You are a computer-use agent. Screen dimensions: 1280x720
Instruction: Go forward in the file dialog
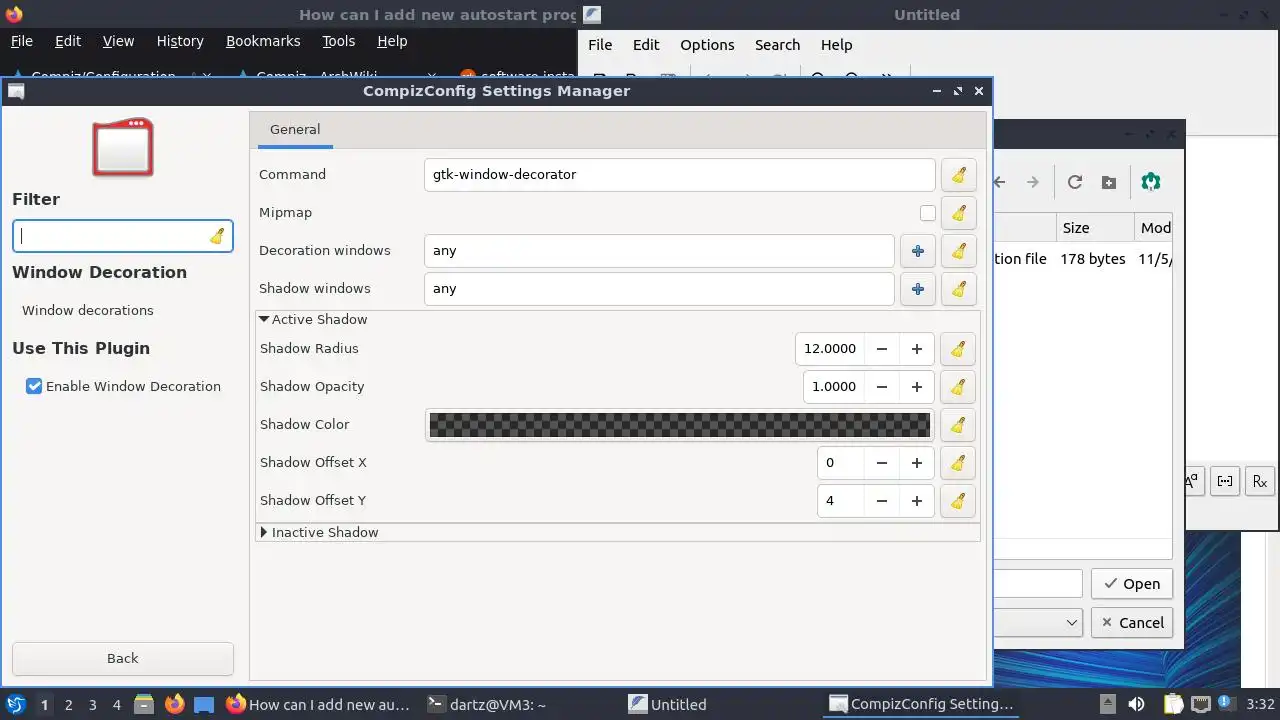pyautogui.click(x=1033, y=182)
